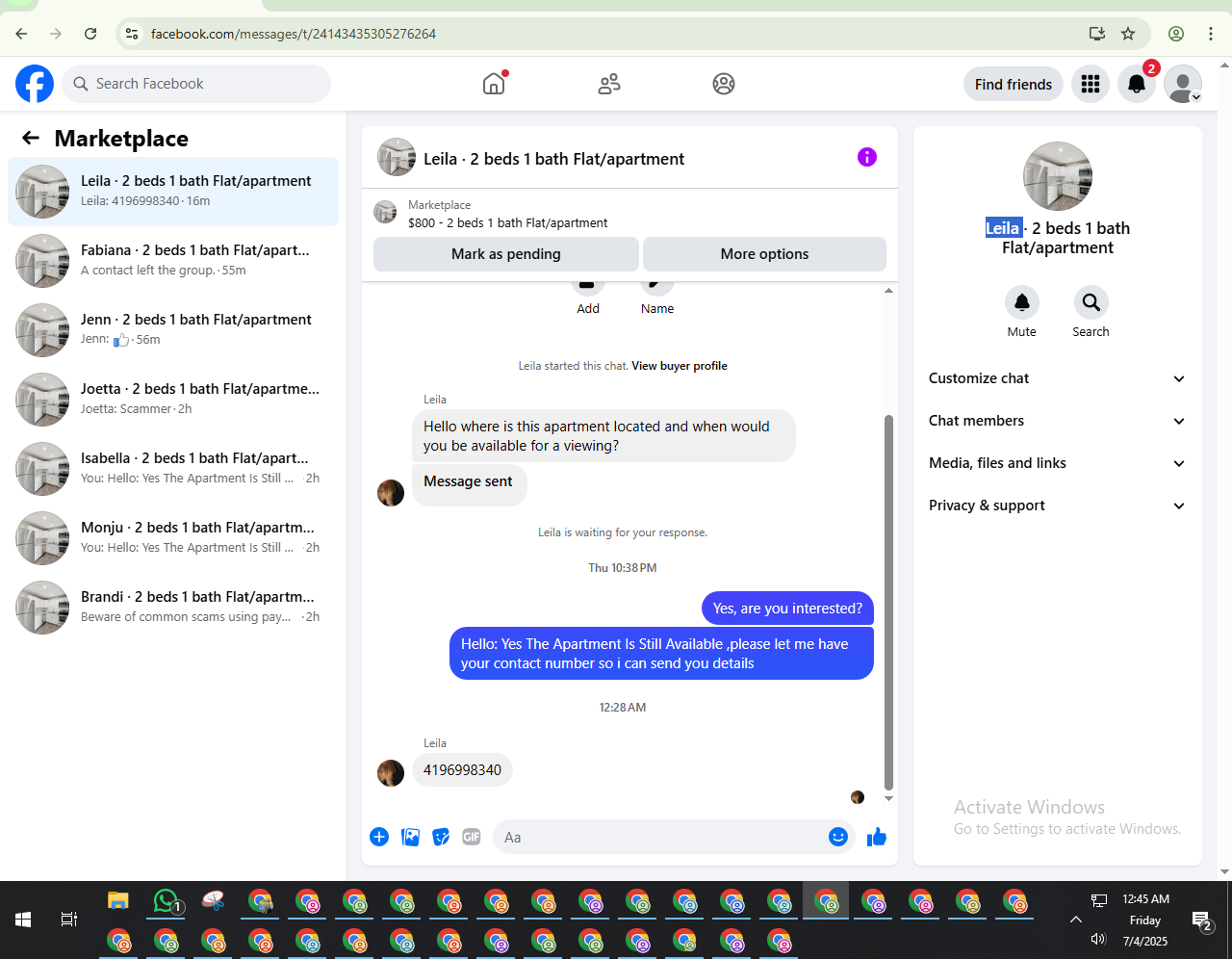1232x959 pixels.
Task: Click message "Yes, are you interested?"
Action: point(787,609)
